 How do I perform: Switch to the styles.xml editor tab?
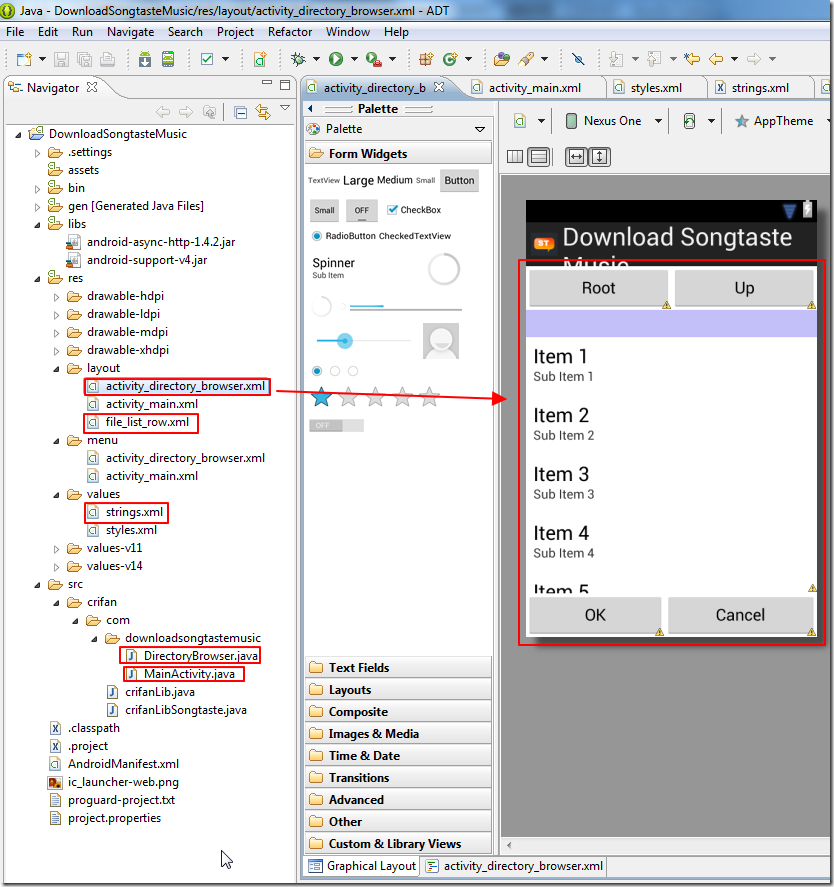(656, 88)
